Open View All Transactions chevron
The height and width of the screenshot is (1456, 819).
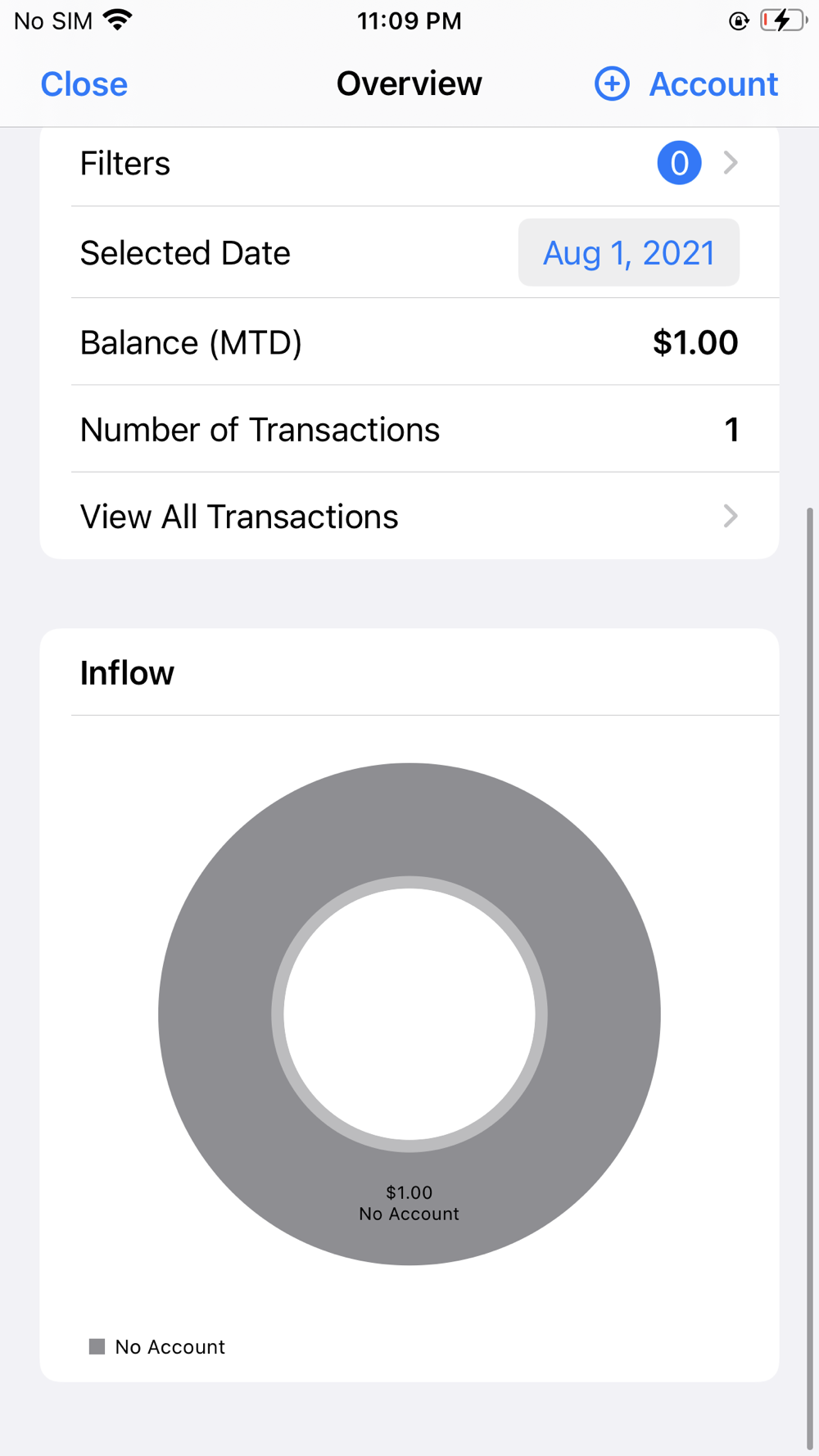(731, 516)
